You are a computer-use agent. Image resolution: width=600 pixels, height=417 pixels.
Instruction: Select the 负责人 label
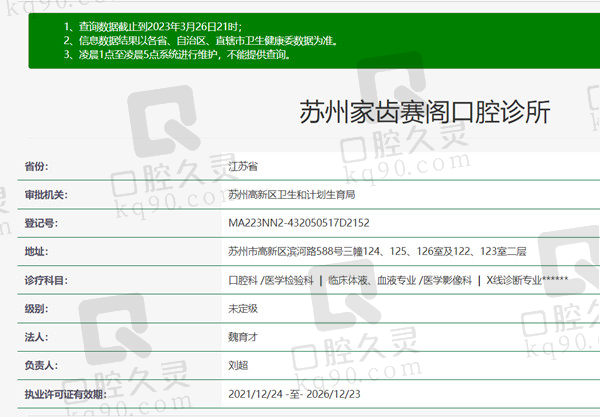41,365
